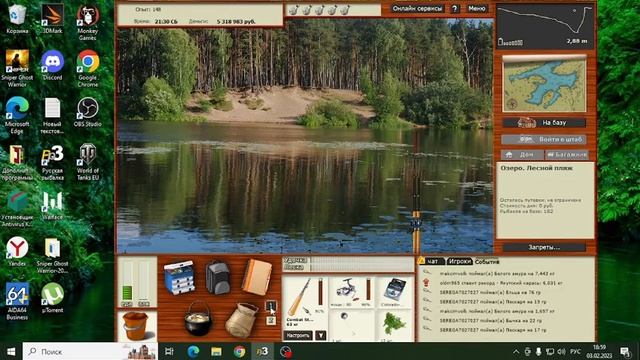The image size is (640, 360).
Task: Open the OBS Studio desktop shortcut
Action: (88, 112)
